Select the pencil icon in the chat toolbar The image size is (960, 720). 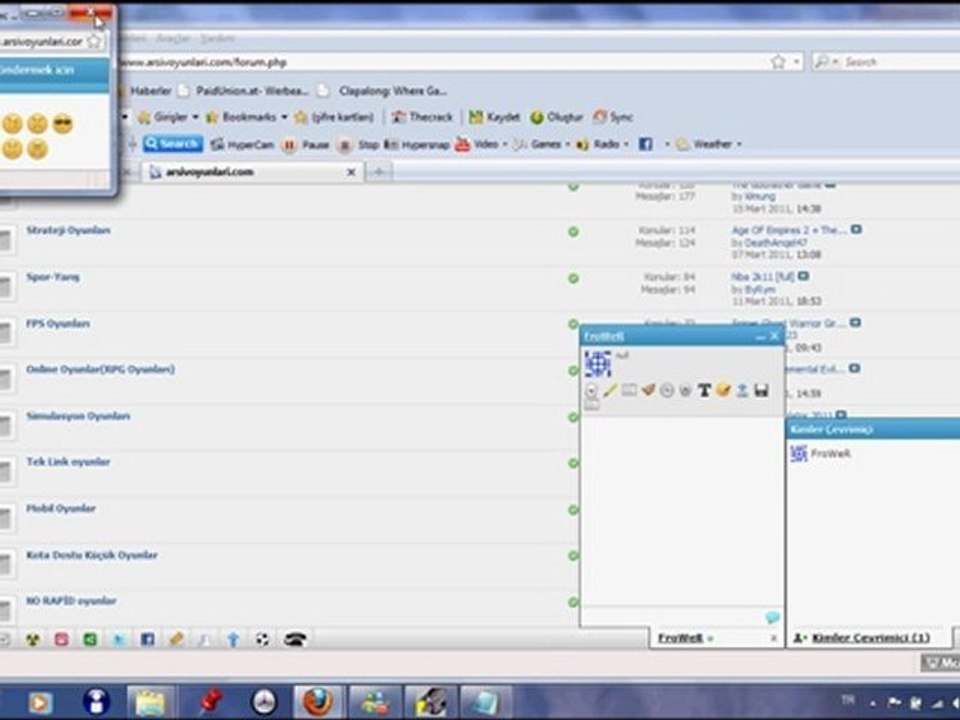[610, 390]
